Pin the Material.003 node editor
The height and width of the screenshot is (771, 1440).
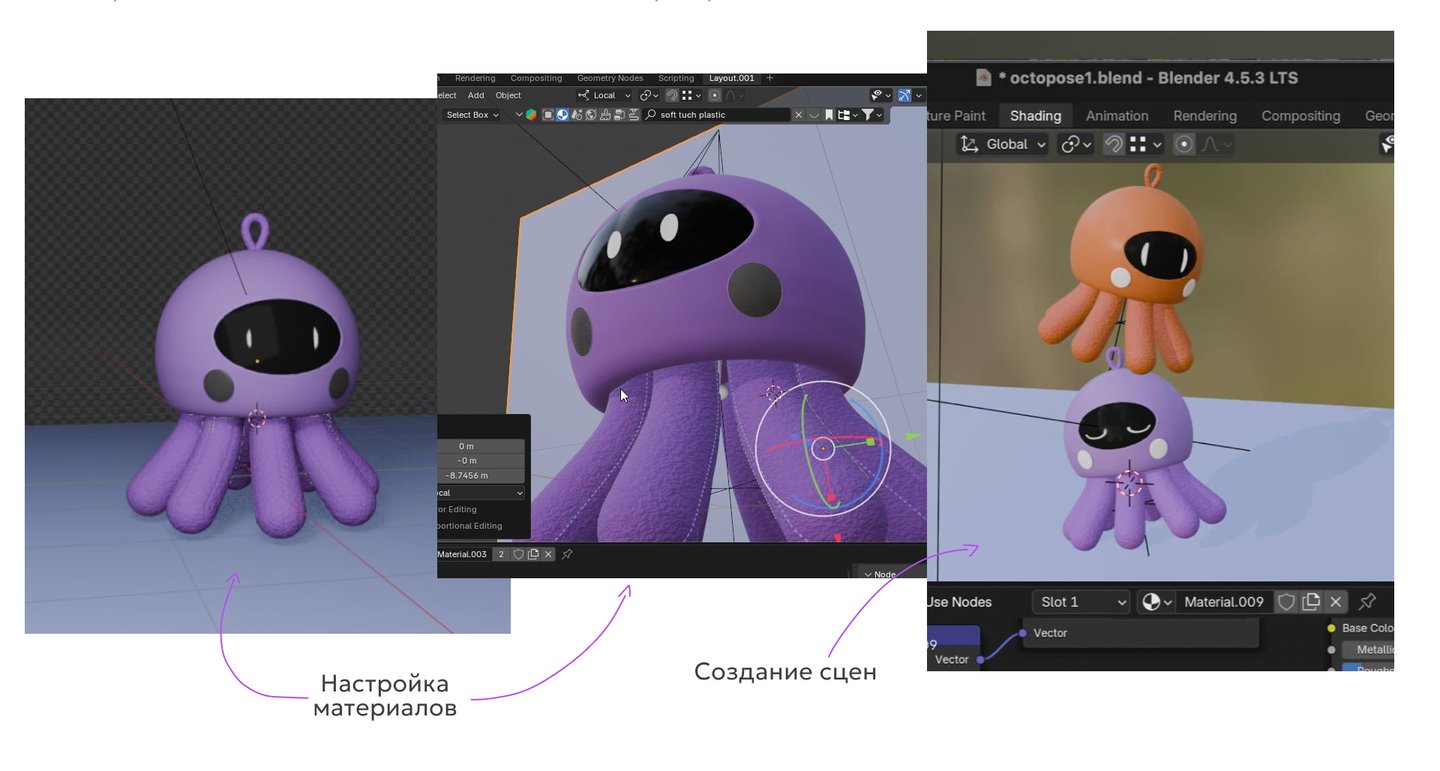(x=567, y=554)
